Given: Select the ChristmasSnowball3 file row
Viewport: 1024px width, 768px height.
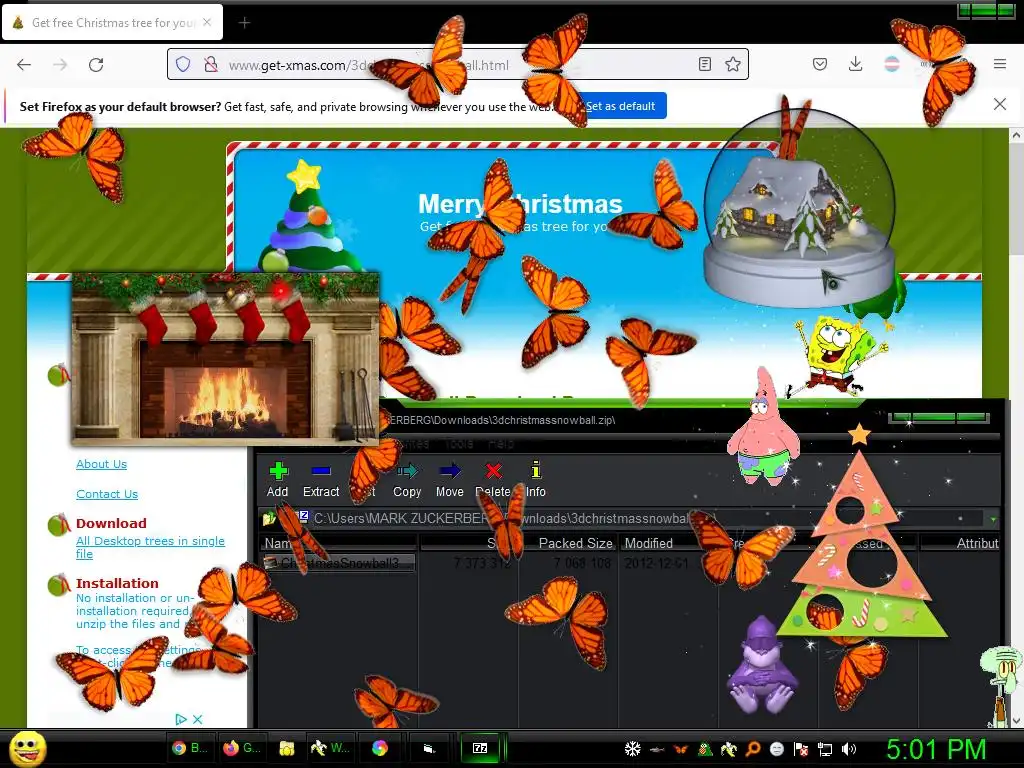Looking at the screenshot, I should point(338,563).
